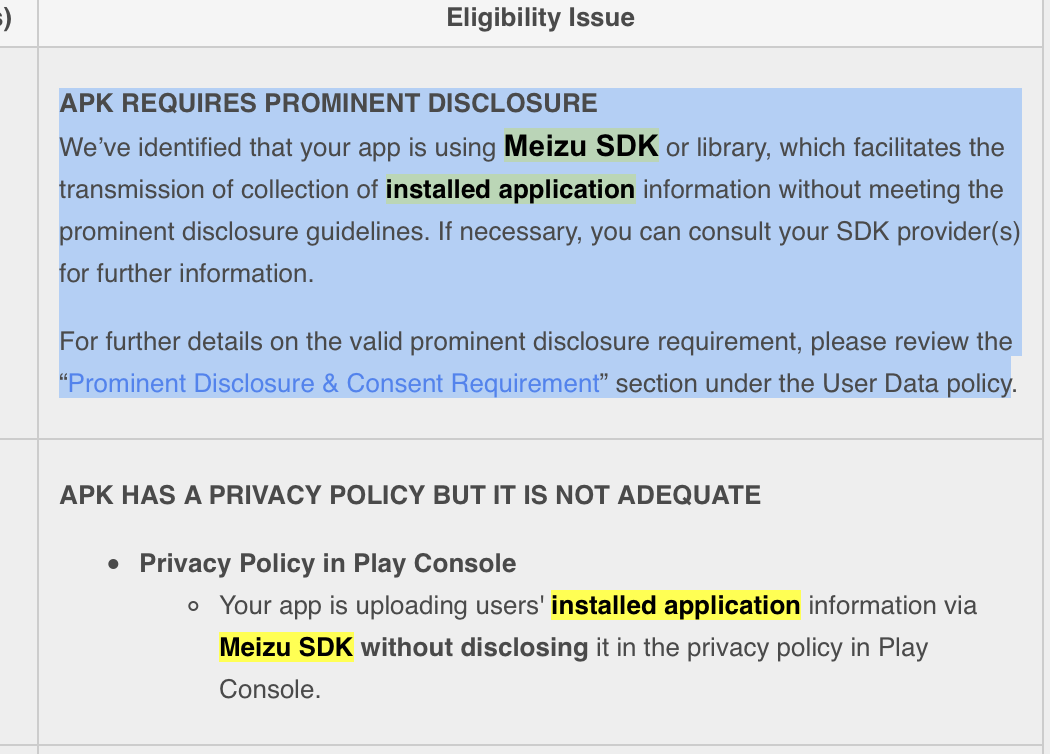Click the yellow-highlighted installed application text

click(x=676, y=605)
